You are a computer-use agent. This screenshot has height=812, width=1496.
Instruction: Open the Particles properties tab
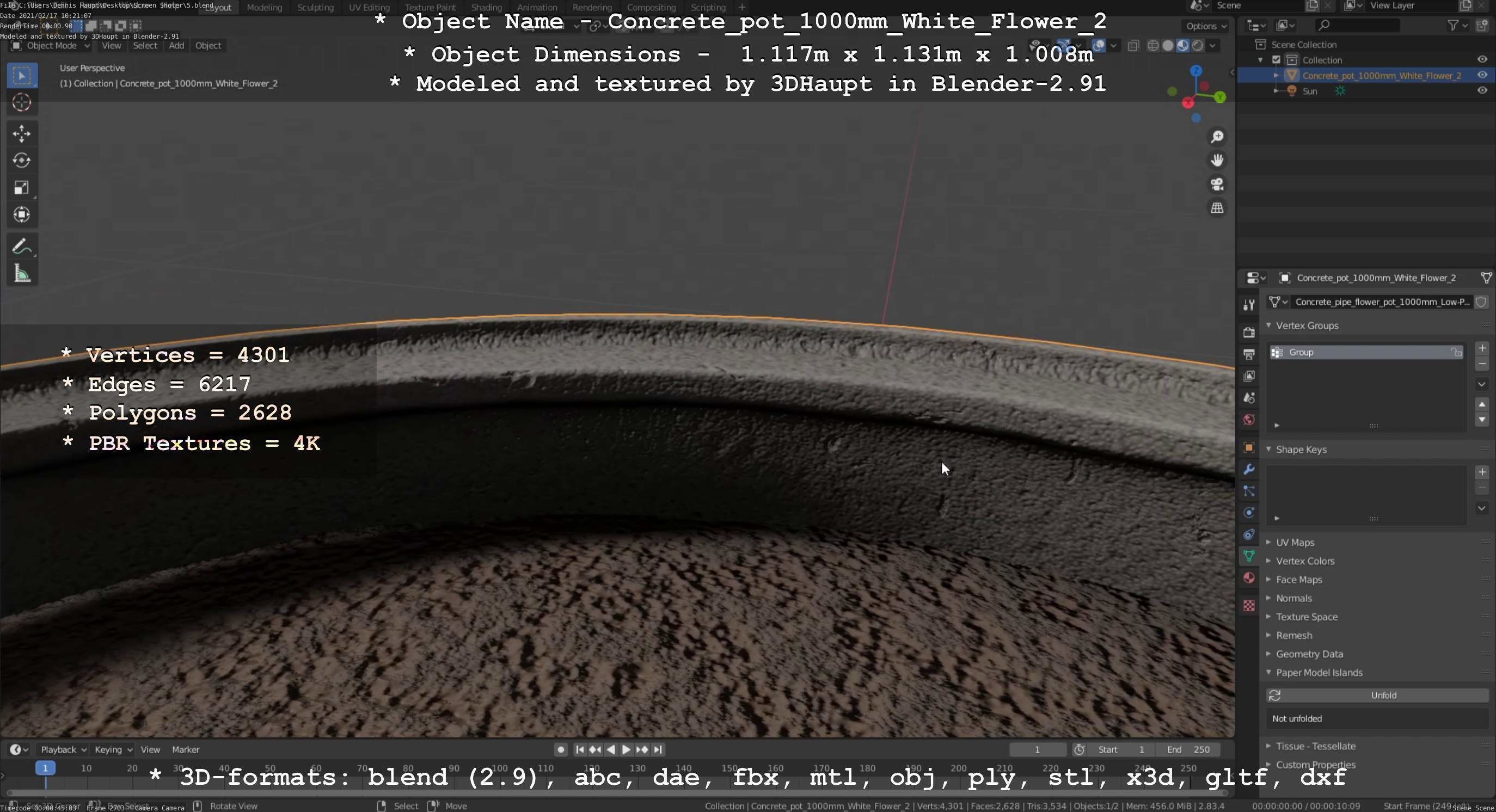(x=1249, y=491)
